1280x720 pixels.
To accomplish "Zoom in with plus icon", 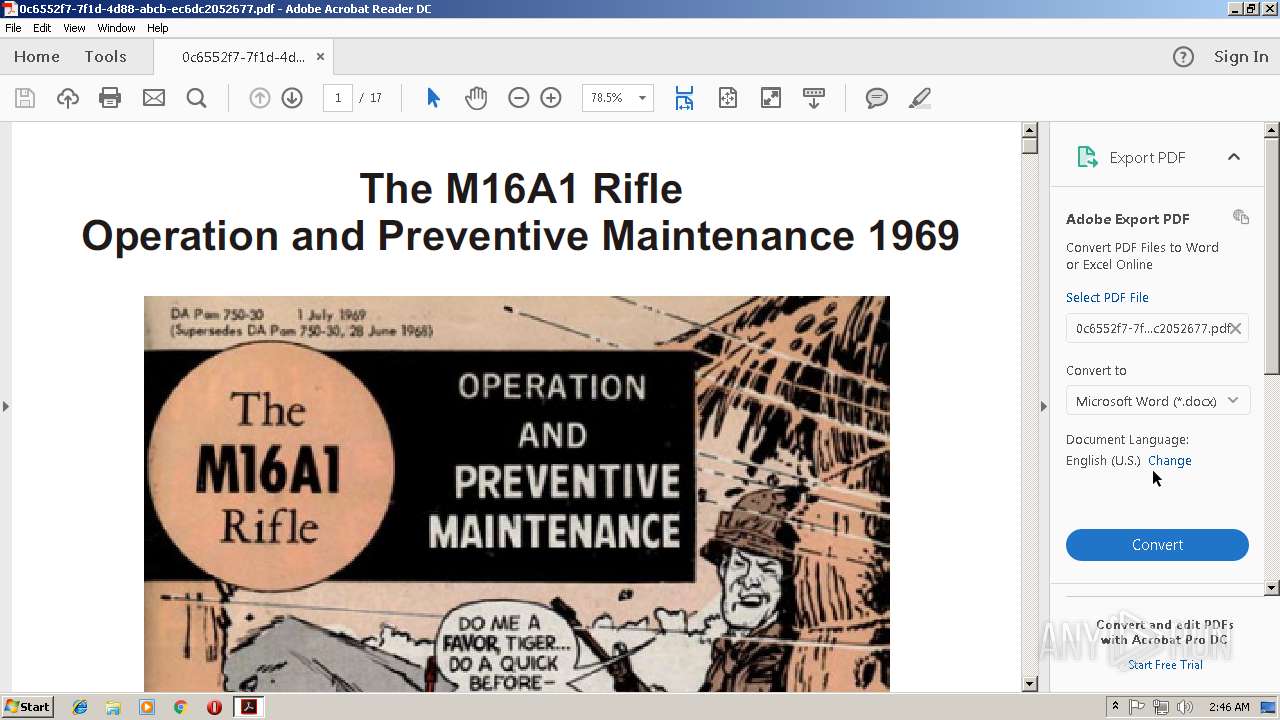I will 551,98.
